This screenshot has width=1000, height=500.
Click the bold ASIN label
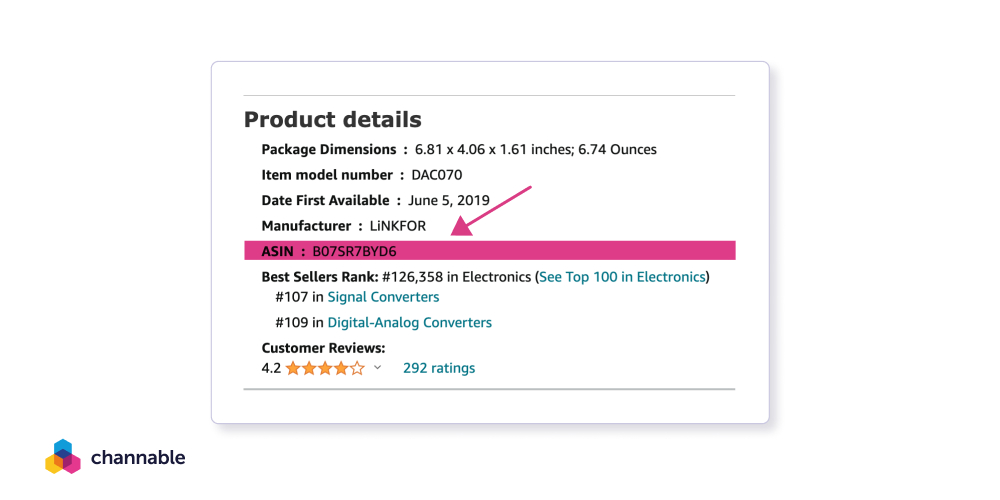coord(277,251)
